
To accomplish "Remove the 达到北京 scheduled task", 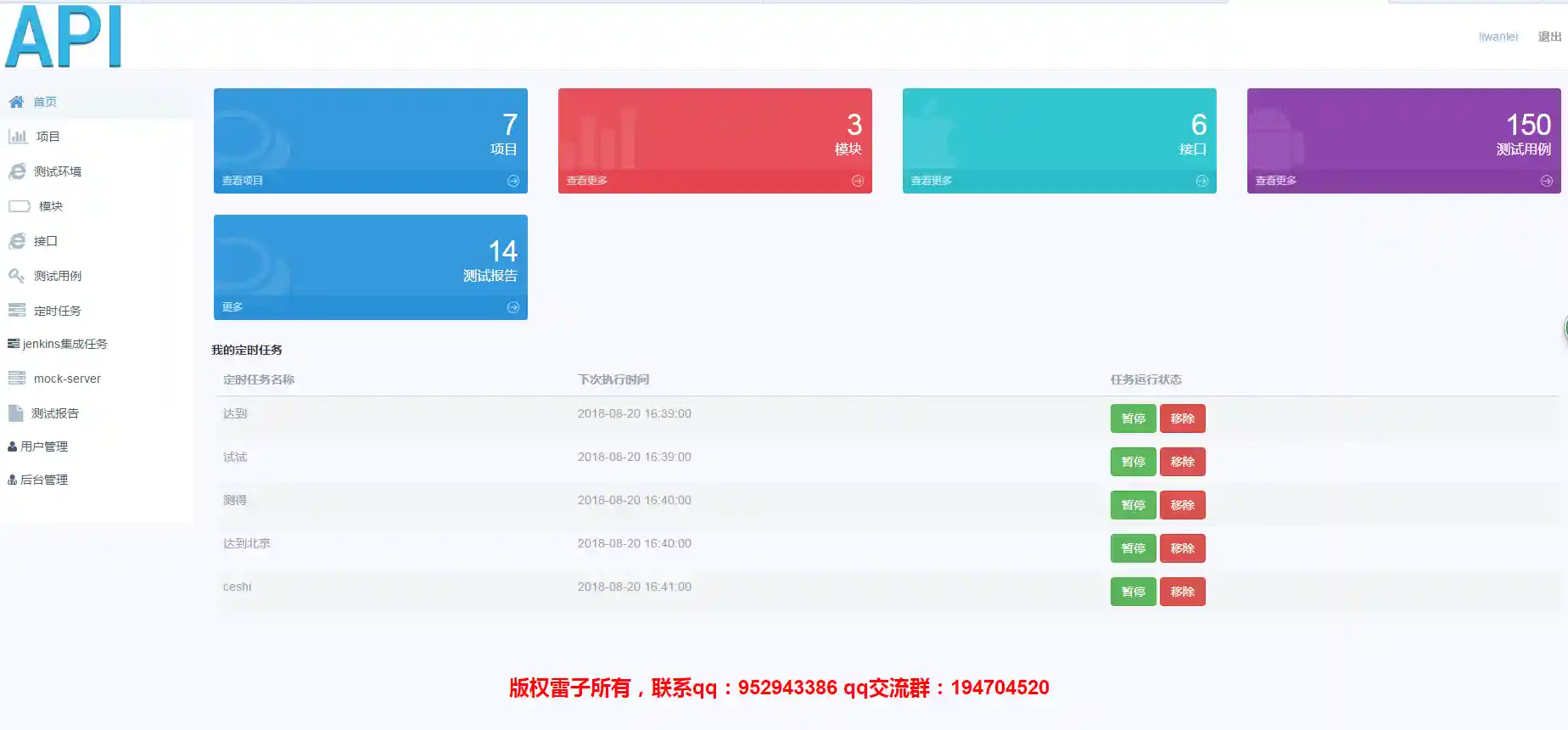I will click(1183, 548).
